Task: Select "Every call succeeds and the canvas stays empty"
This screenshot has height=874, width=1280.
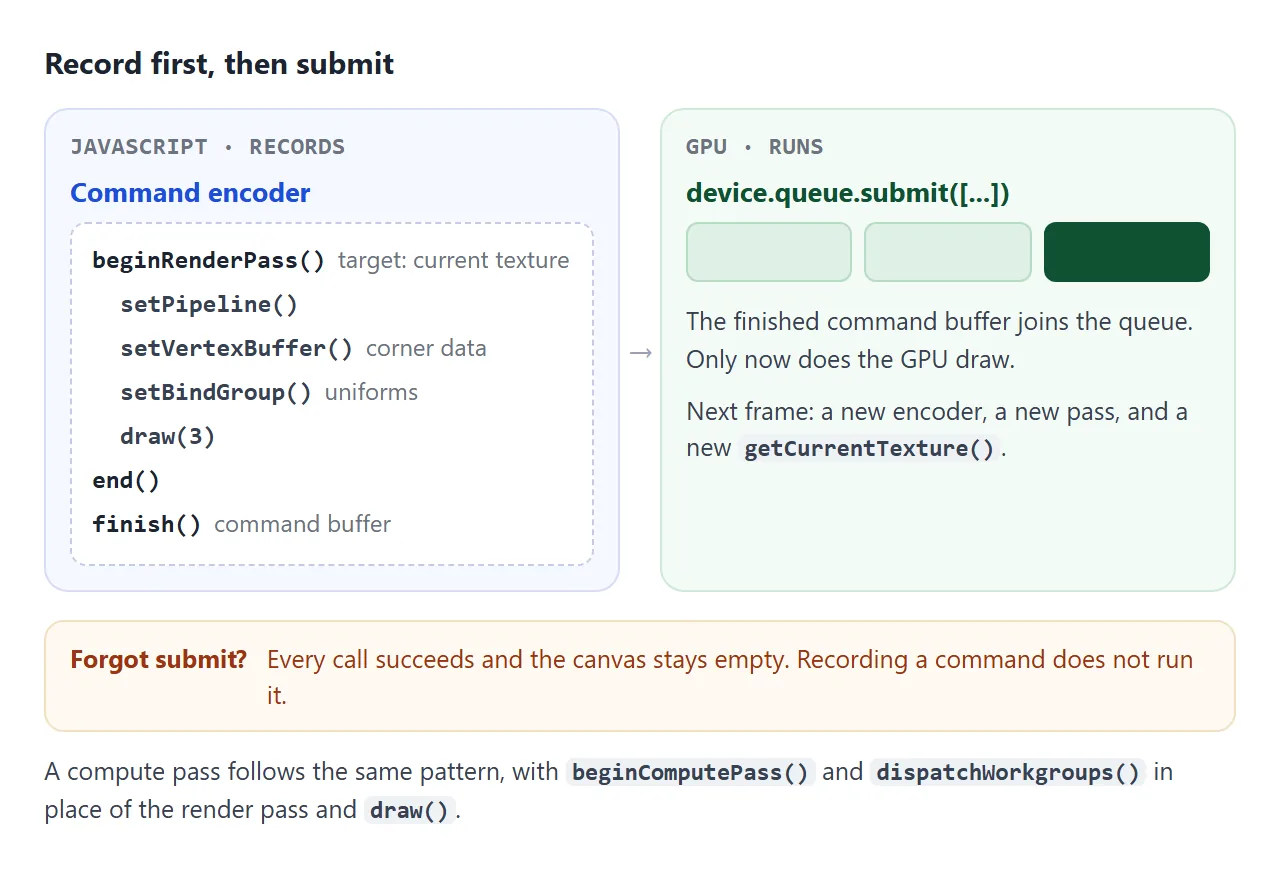Action: [526, 660]
